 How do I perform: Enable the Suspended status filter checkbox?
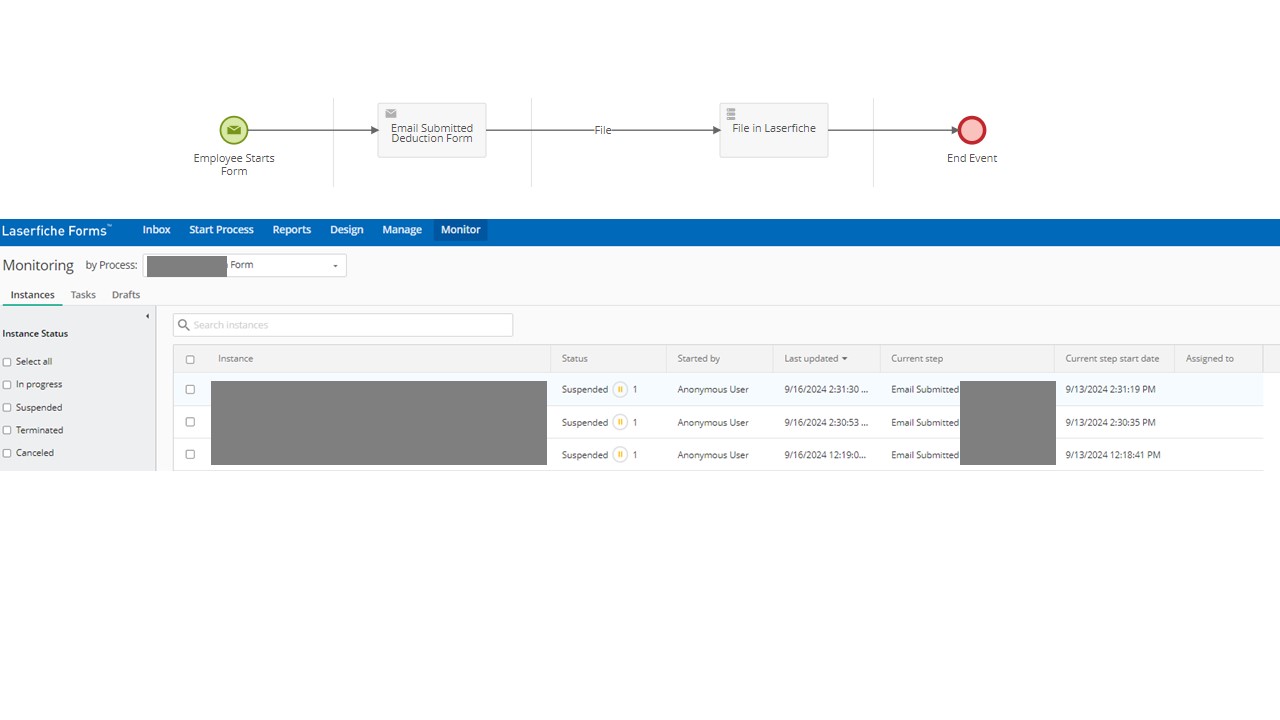pos(7,408)
